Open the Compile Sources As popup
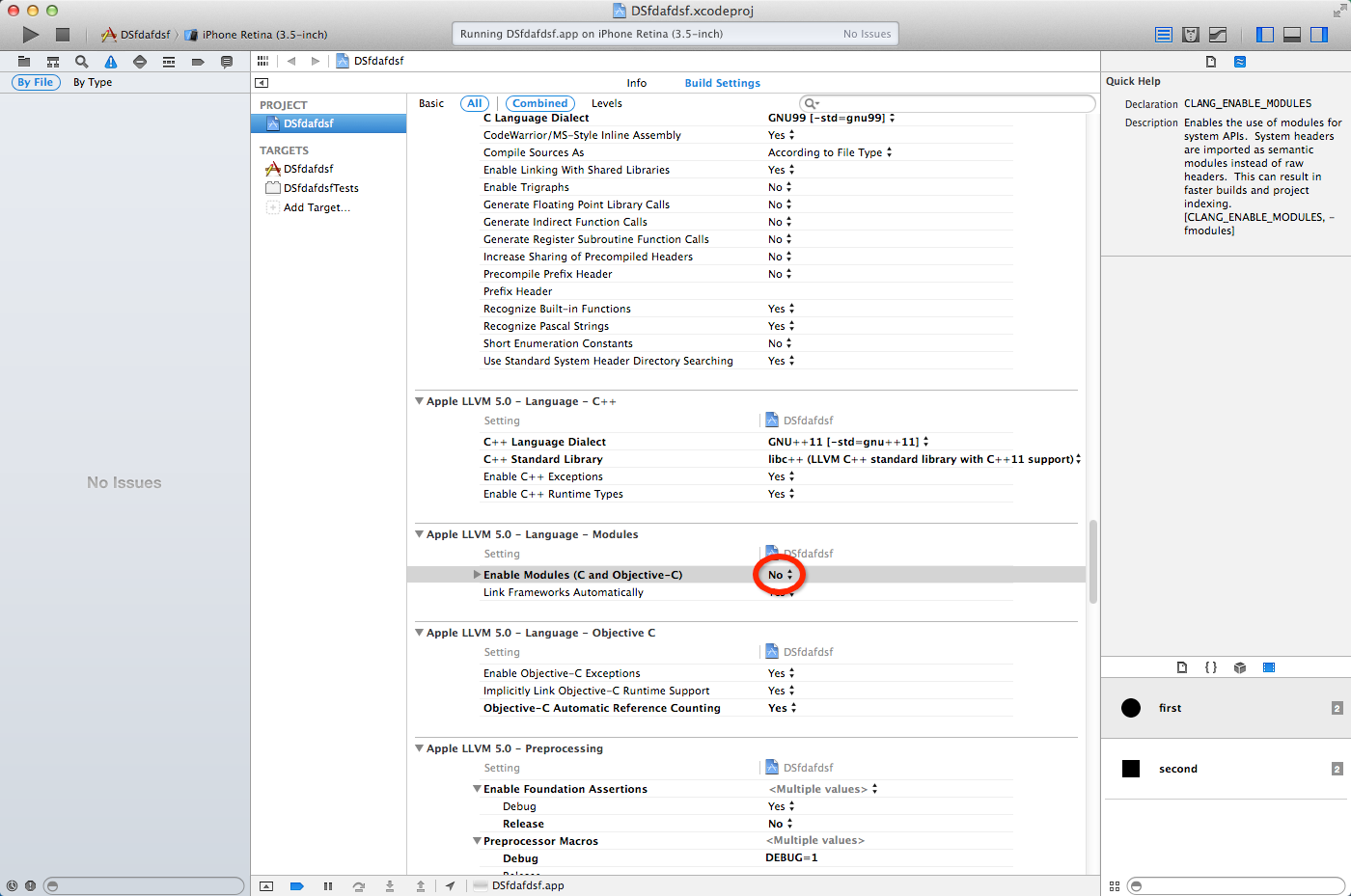 (x=830, y=152)
